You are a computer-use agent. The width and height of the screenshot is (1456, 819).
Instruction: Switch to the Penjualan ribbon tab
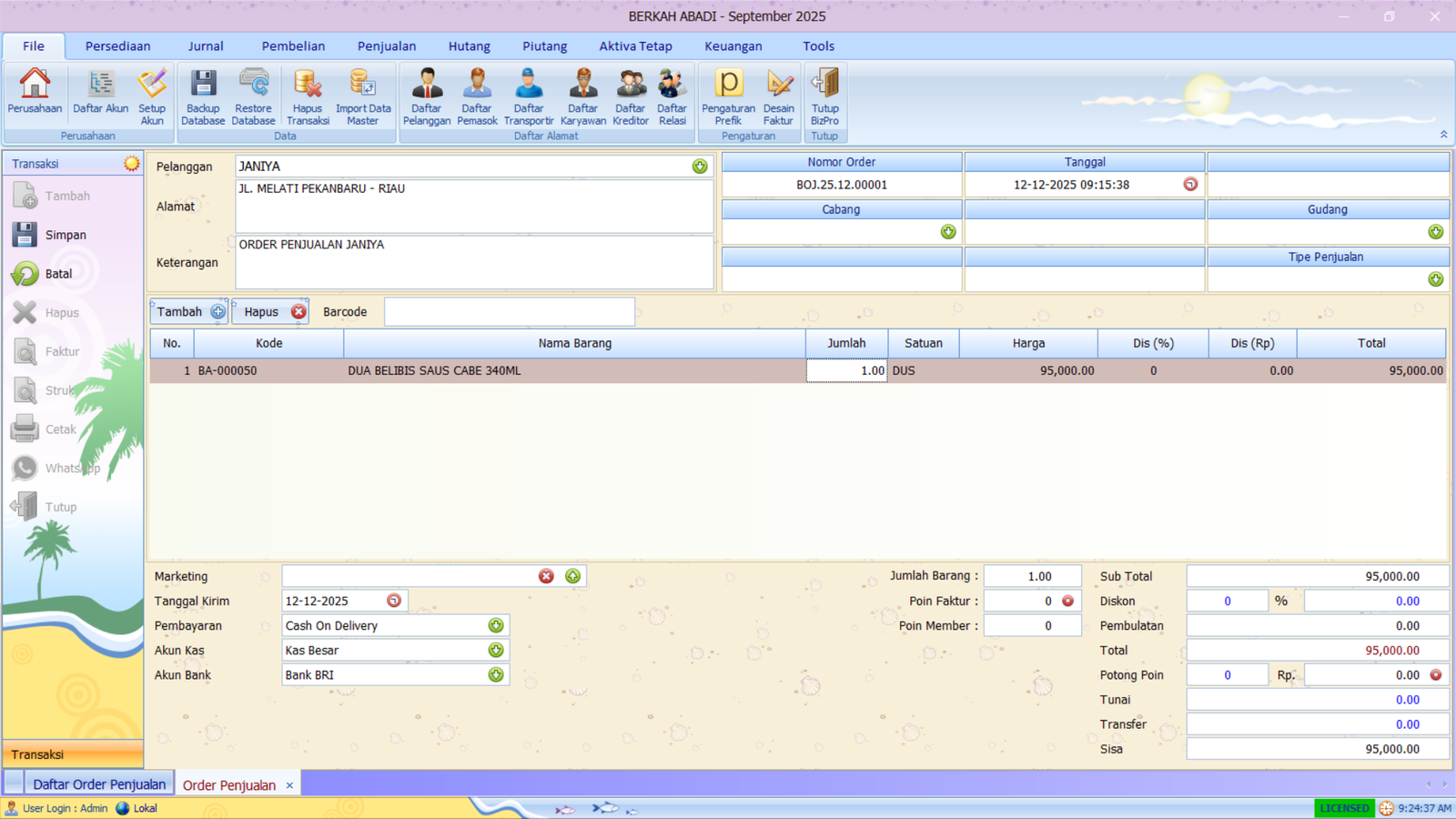(x=386, y=45)
